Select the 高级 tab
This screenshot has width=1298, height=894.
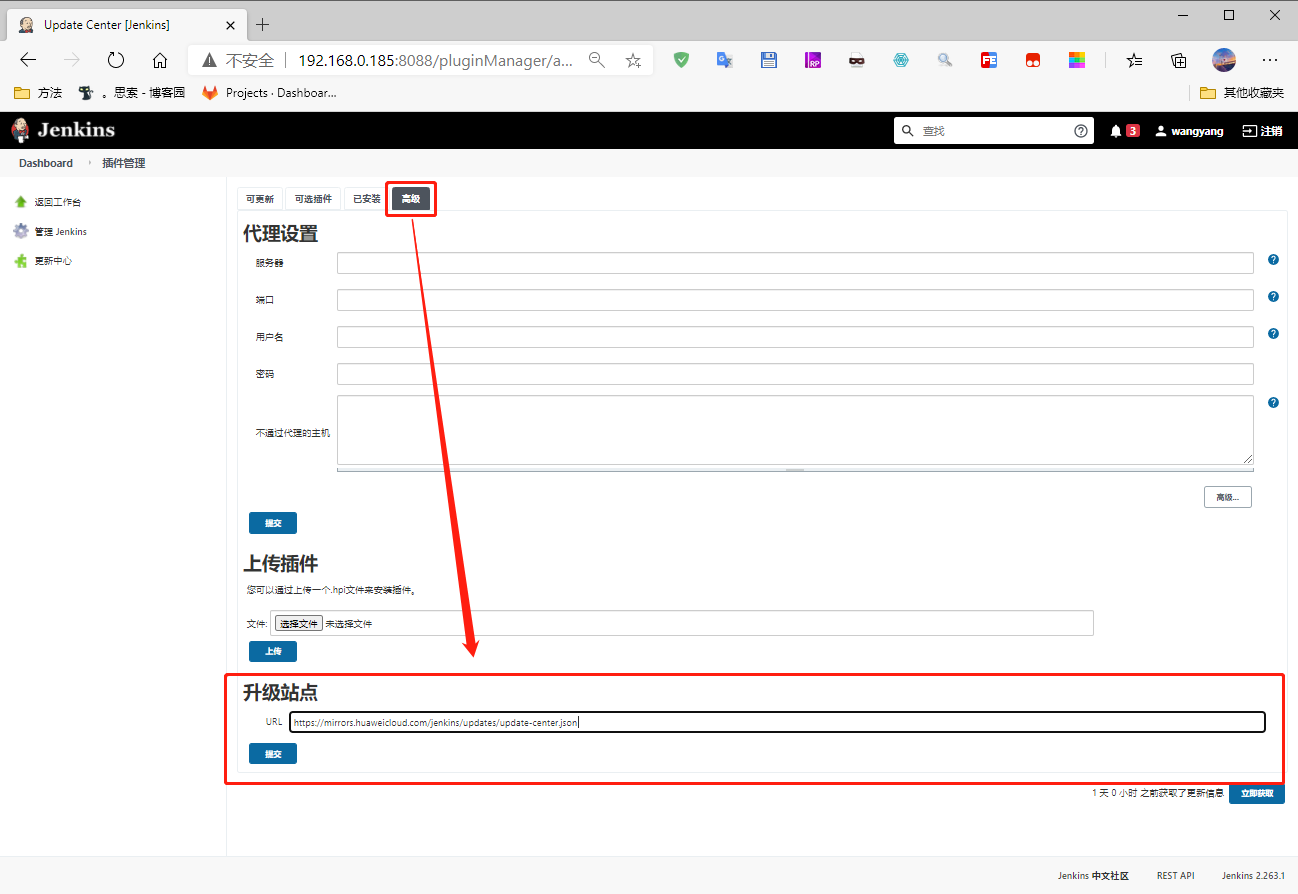(x=411, y=199)
